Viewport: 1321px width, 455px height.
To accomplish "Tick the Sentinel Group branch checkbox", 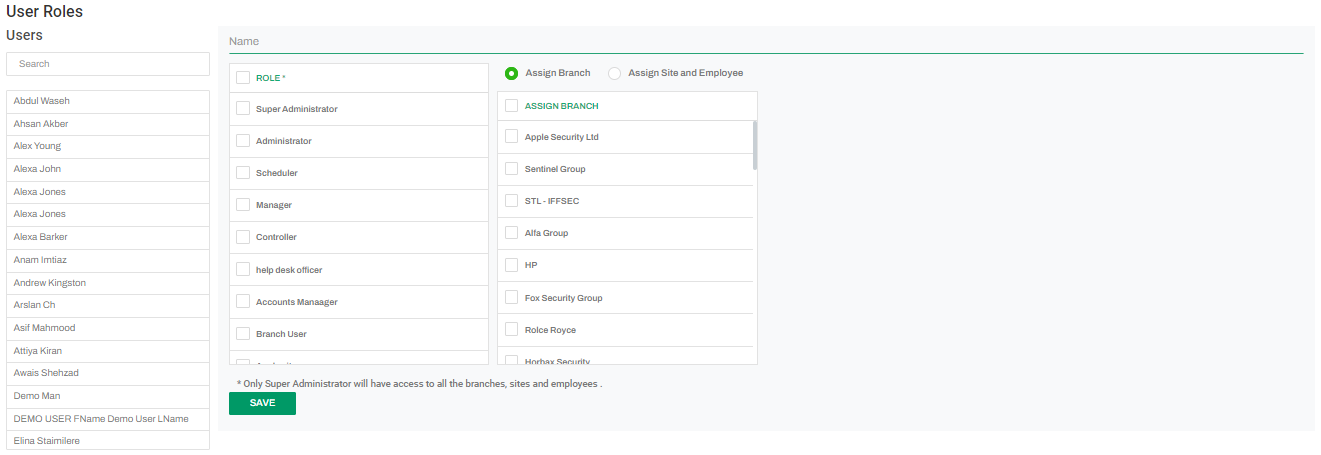I will tap(511, 169).
